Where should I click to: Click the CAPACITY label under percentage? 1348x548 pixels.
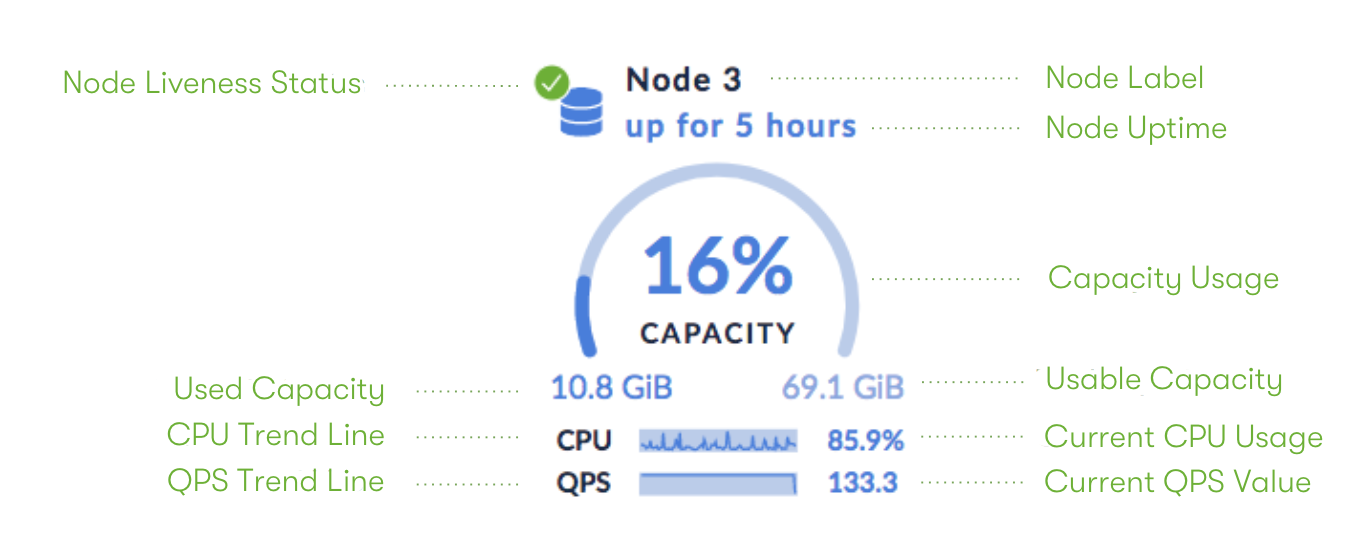tap(717, 333)
